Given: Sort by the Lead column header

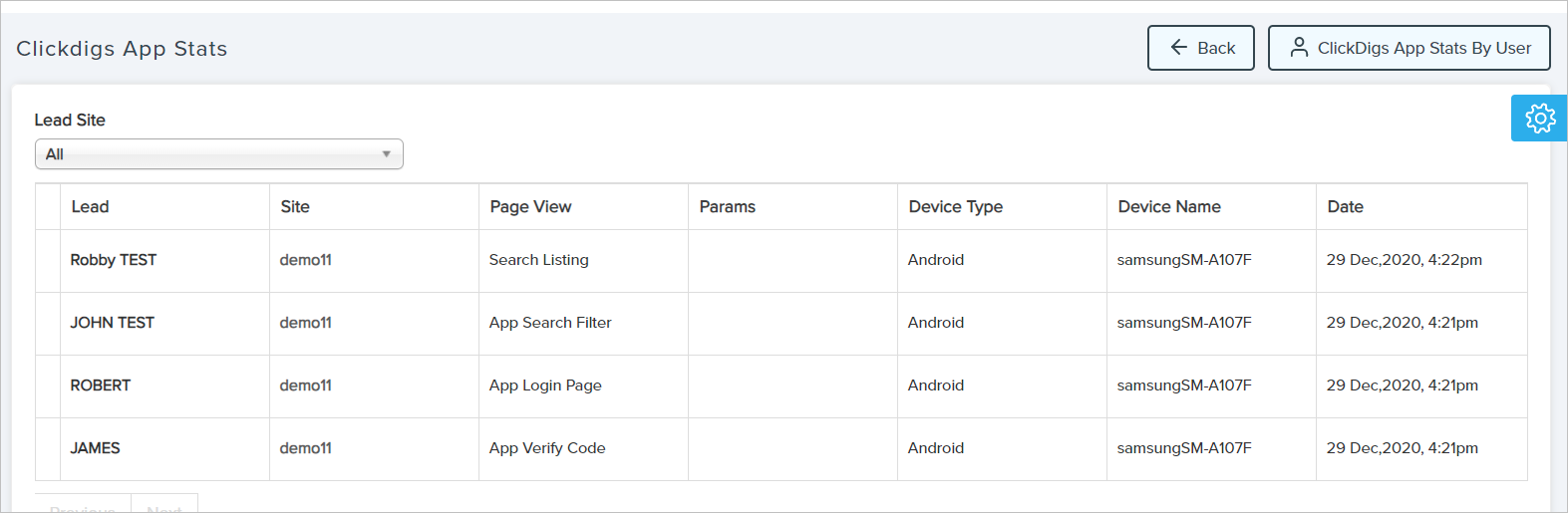Looking at the screenshot, I should point(90,207).
